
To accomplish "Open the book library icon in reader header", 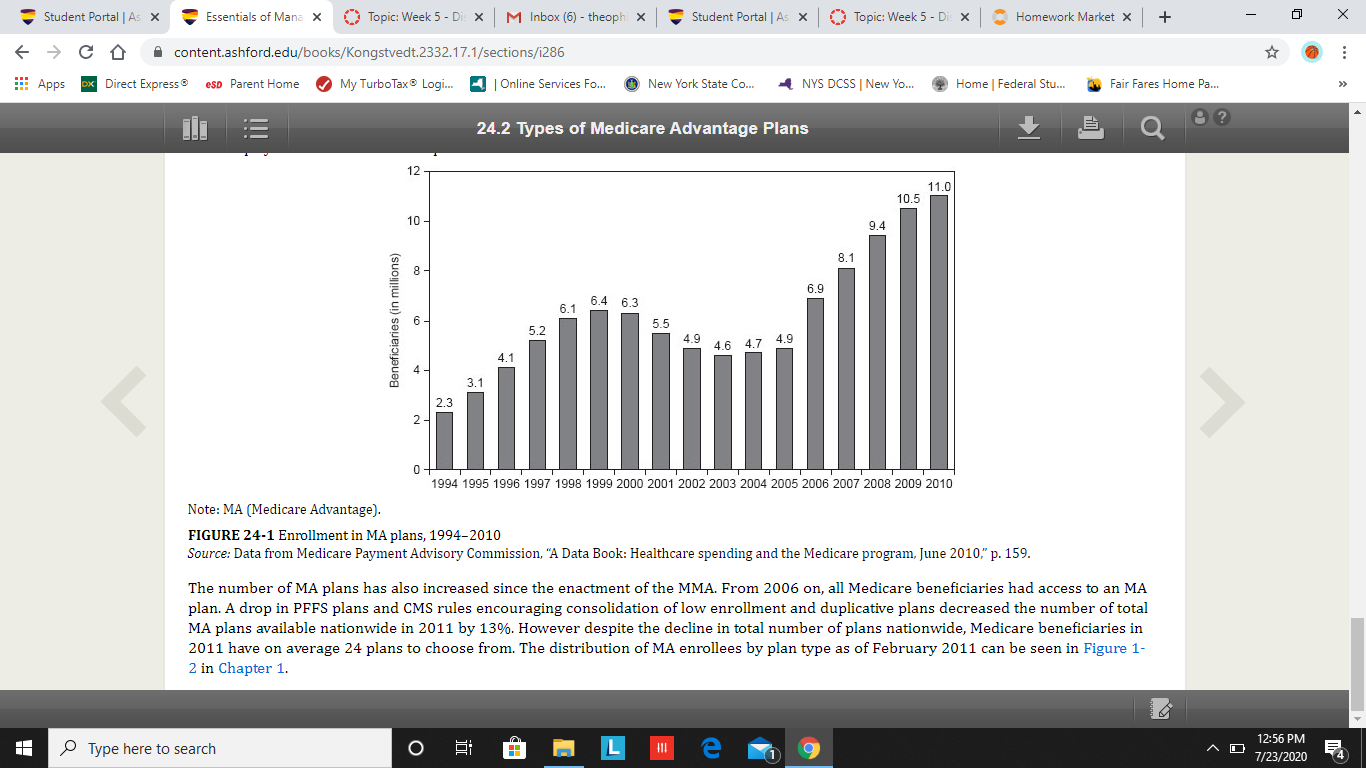I will pos(195,128).
